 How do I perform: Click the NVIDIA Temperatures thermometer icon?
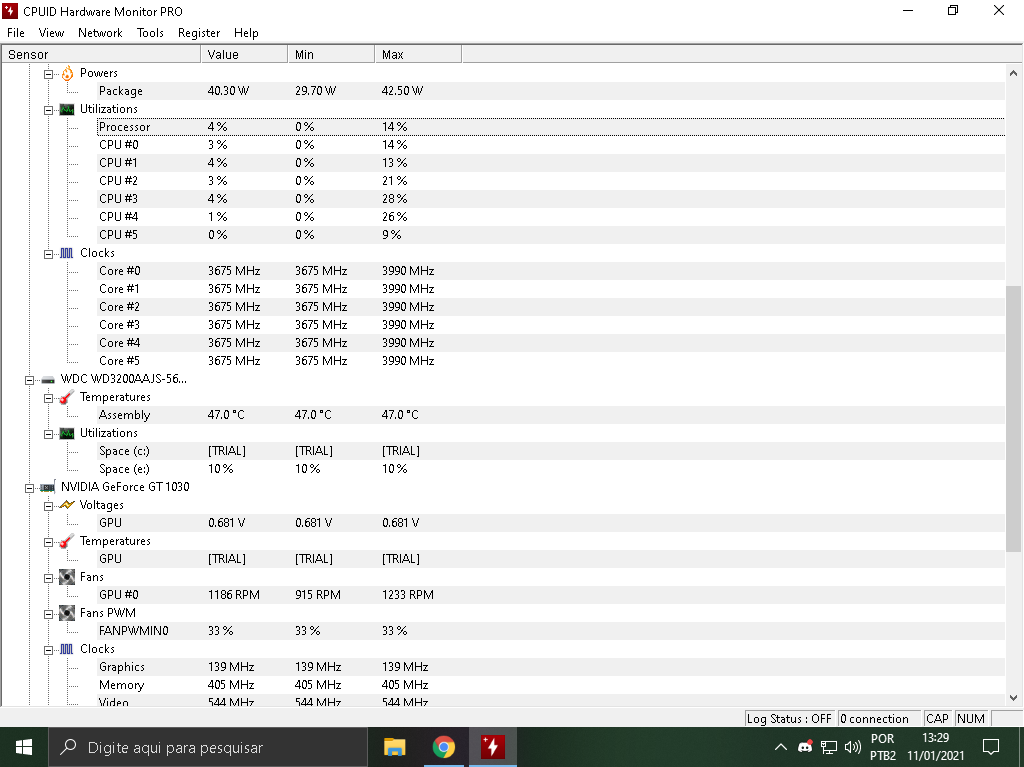click(x=67, y=541)
